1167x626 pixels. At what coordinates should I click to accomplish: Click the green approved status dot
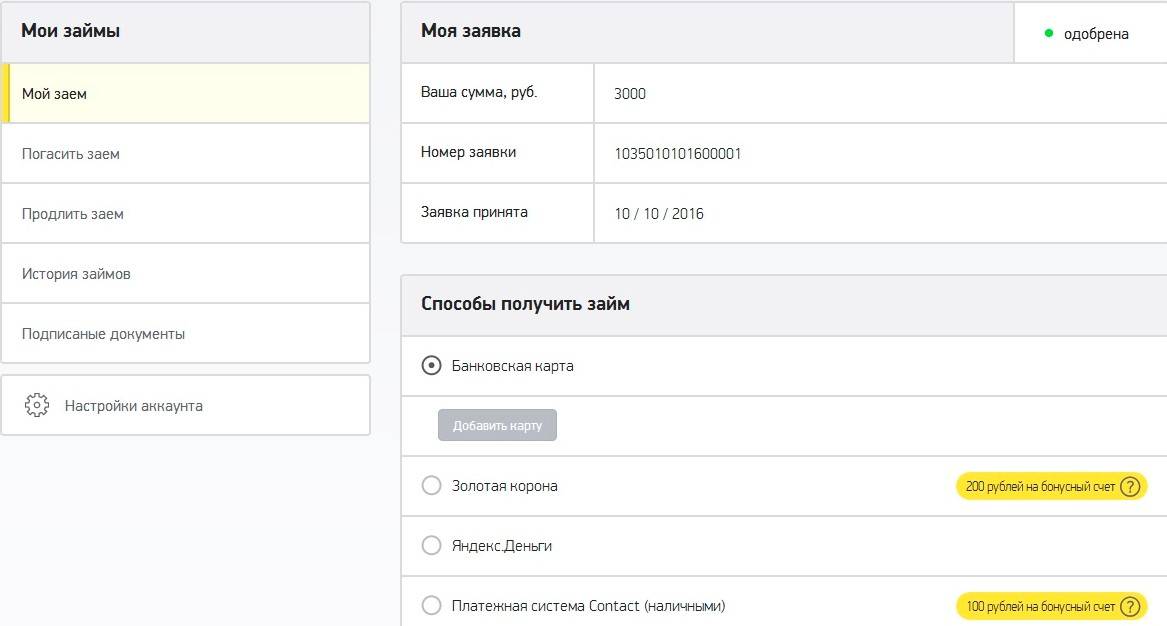(1049, 33)
